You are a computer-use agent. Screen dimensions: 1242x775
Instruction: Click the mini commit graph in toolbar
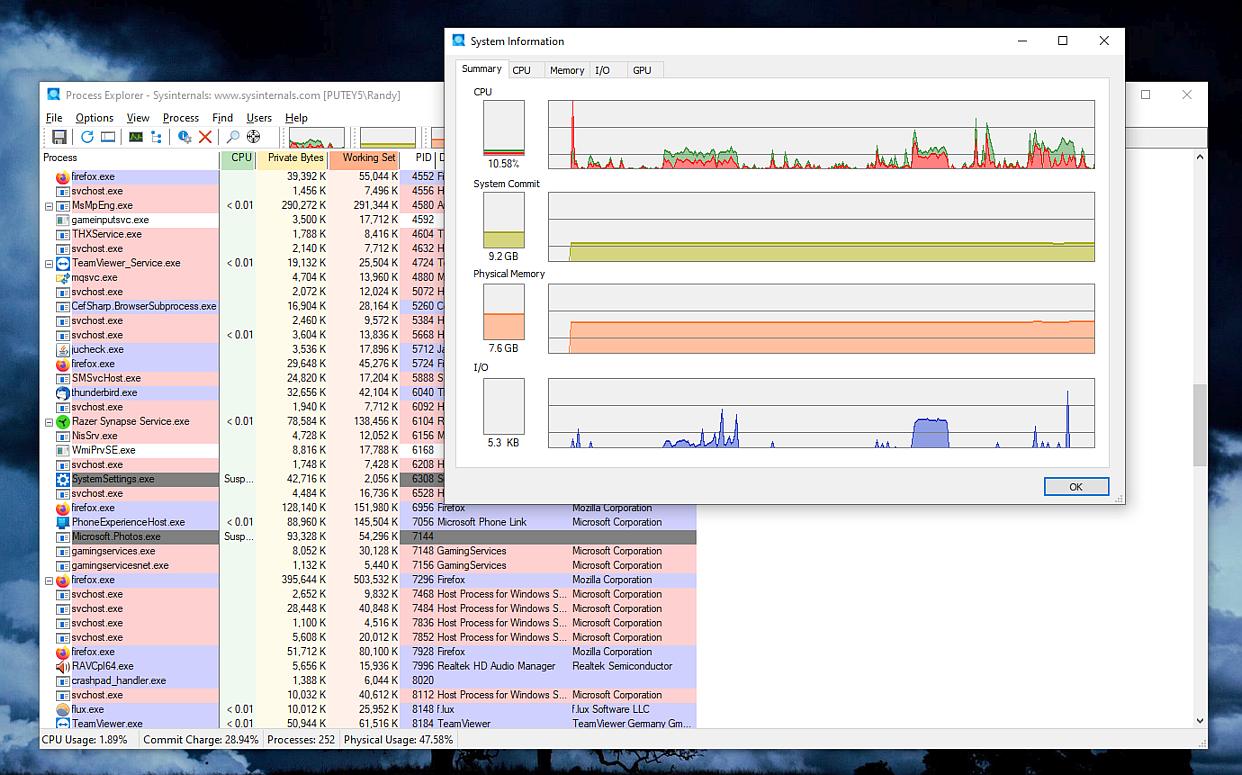click(387, 137)
